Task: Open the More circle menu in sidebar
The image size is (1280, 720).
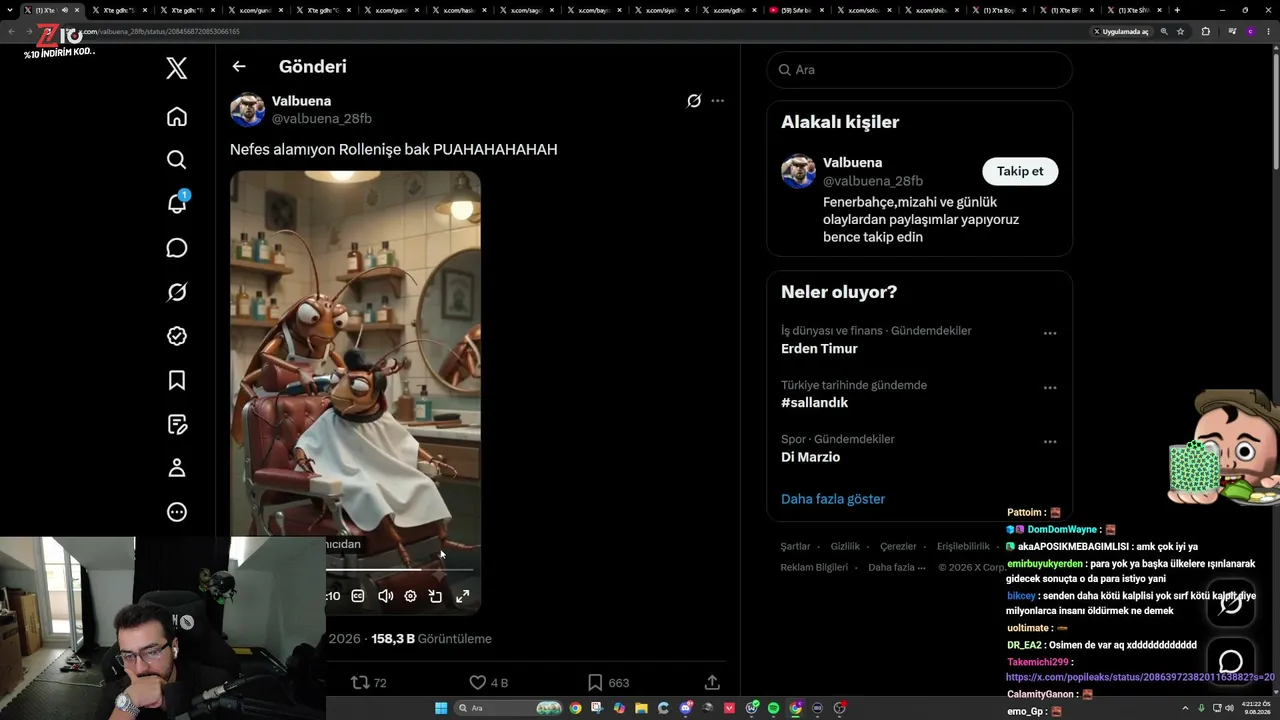Action: click(177, 512)
